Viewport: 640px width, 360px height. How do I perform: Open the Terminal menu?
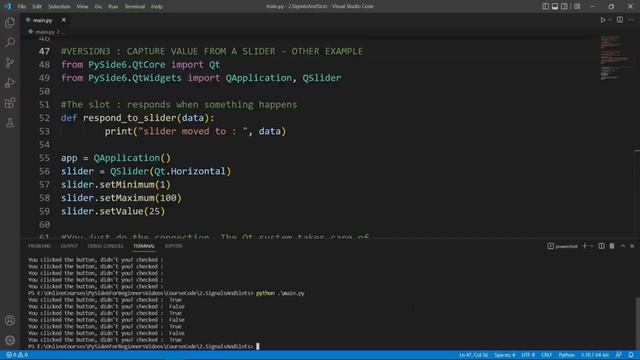point(135,7)
